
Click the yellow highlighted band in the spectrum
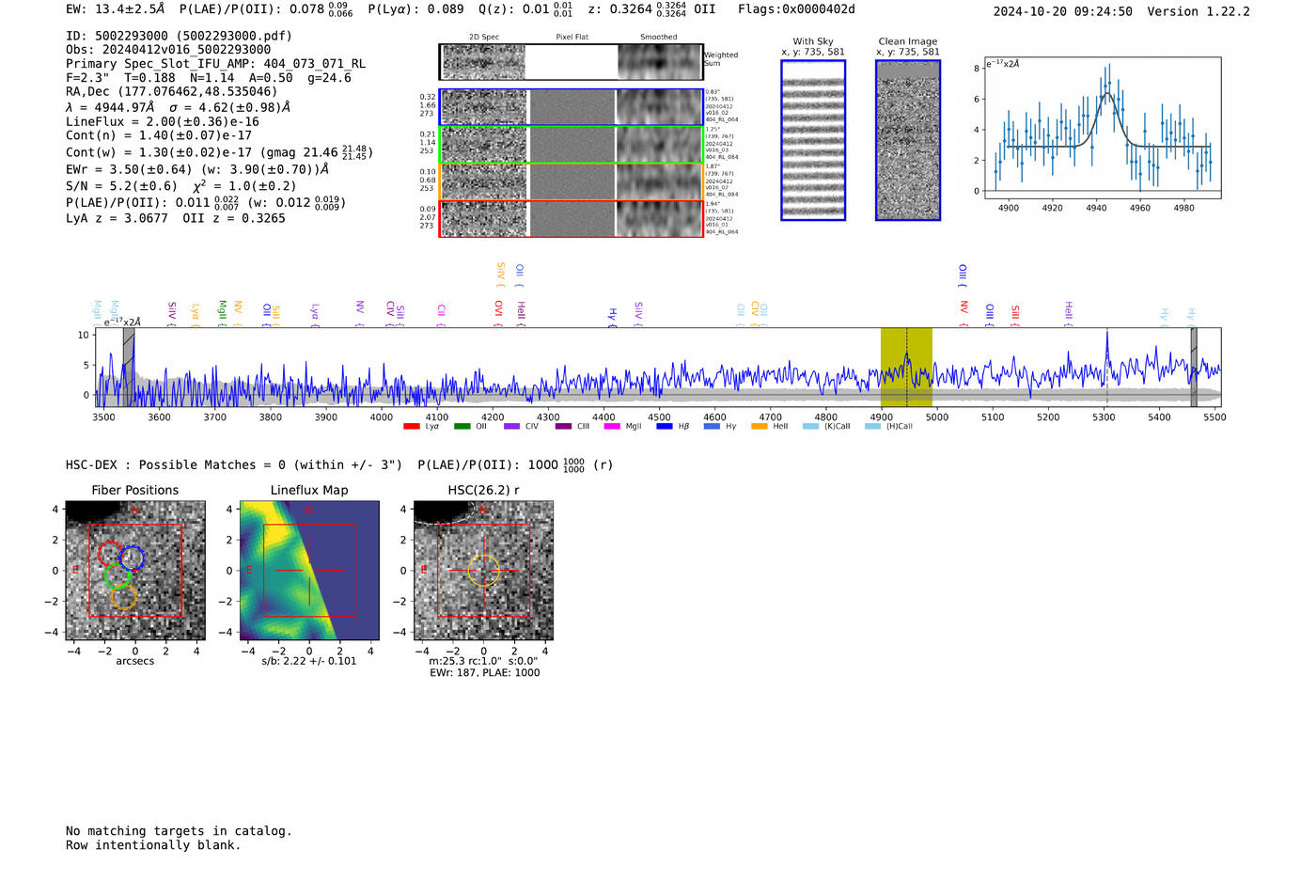click(905, 367)
